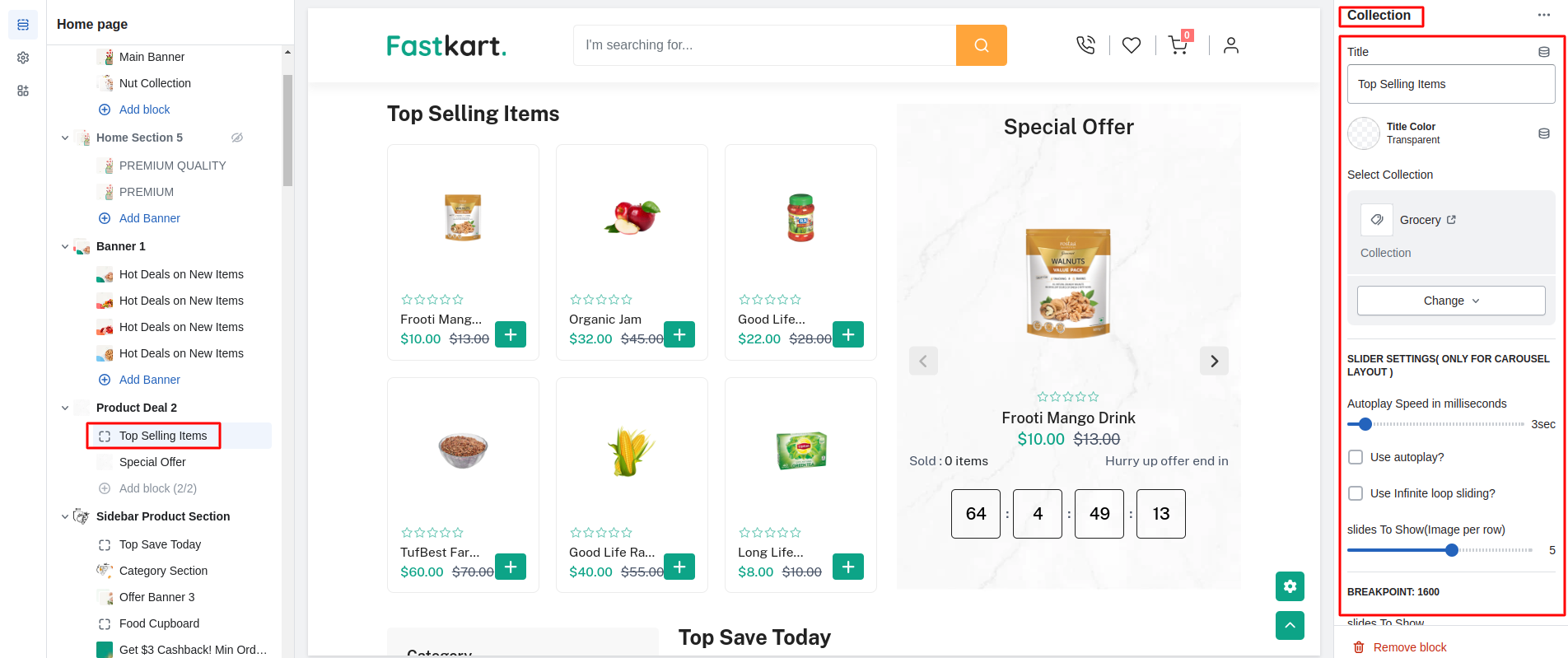The image size is (1568, 658).
Task: Open the wishlist heart icon
Action: point(1132,45)
